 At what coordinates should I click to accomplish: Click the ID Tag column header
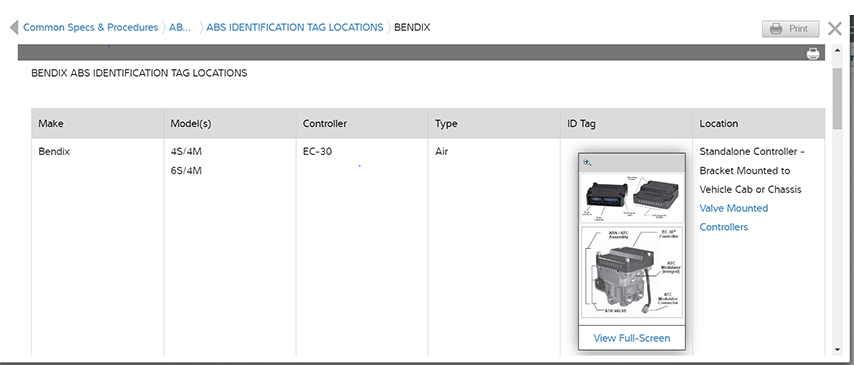point(626,124)
